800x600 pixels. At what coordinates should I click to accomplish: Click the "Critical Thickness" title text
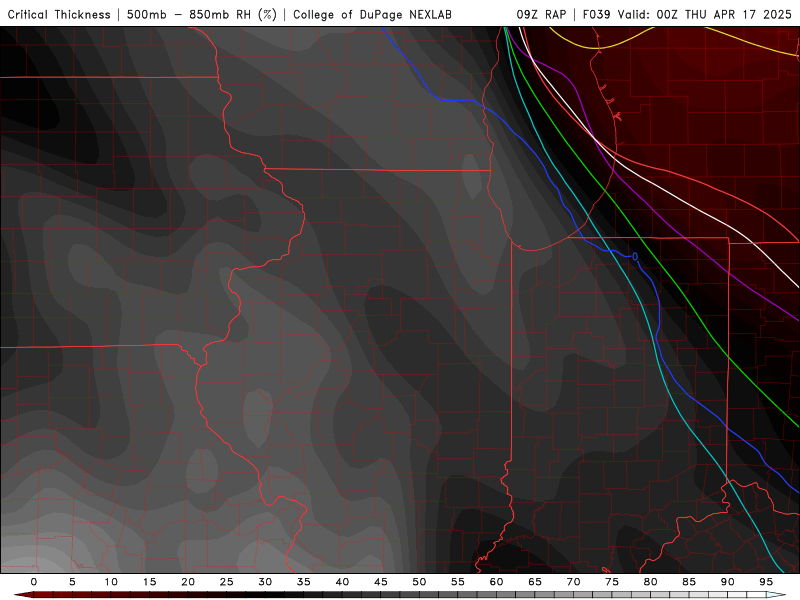pos(59,15)
